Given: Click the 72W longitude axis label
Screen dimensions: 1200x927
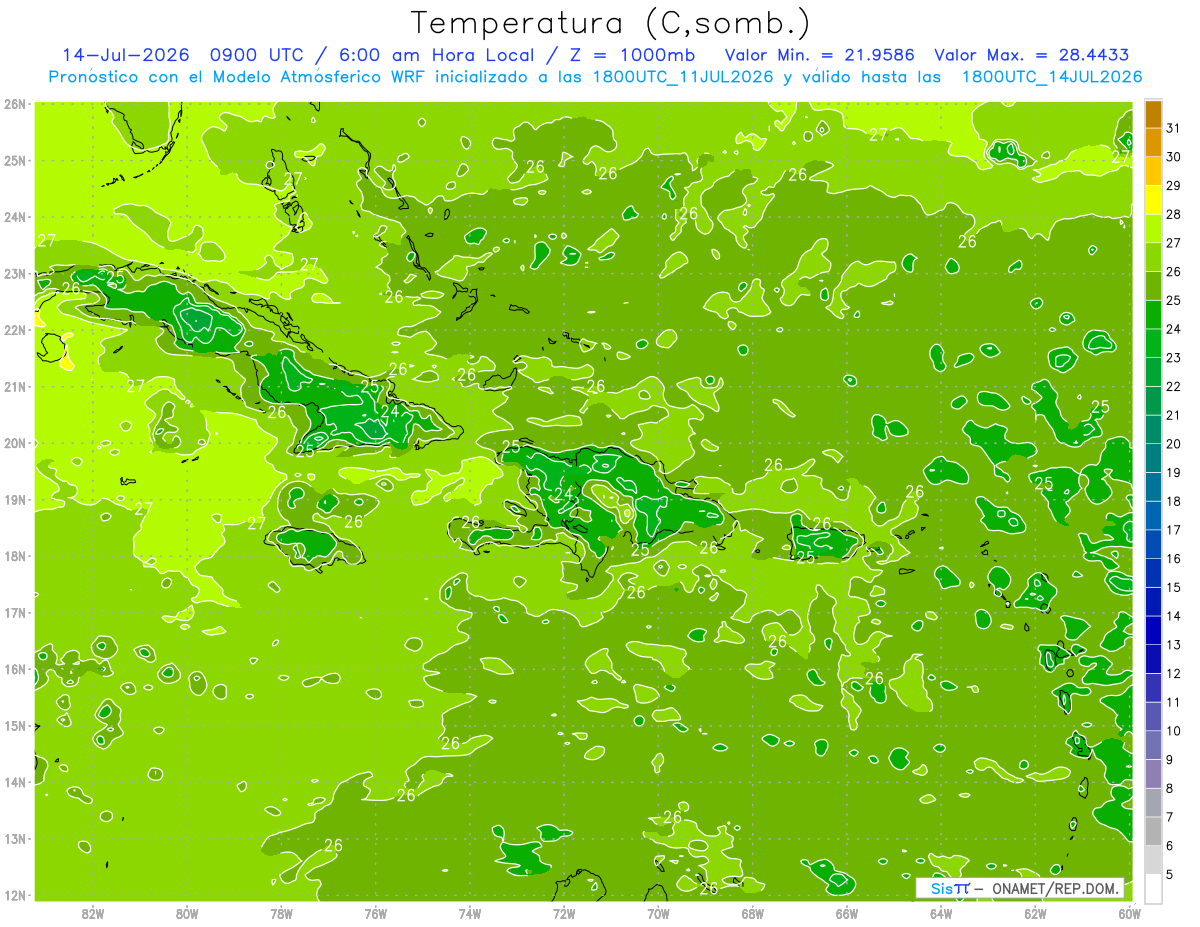Looking at the screenshot, I should click(564, 913).
